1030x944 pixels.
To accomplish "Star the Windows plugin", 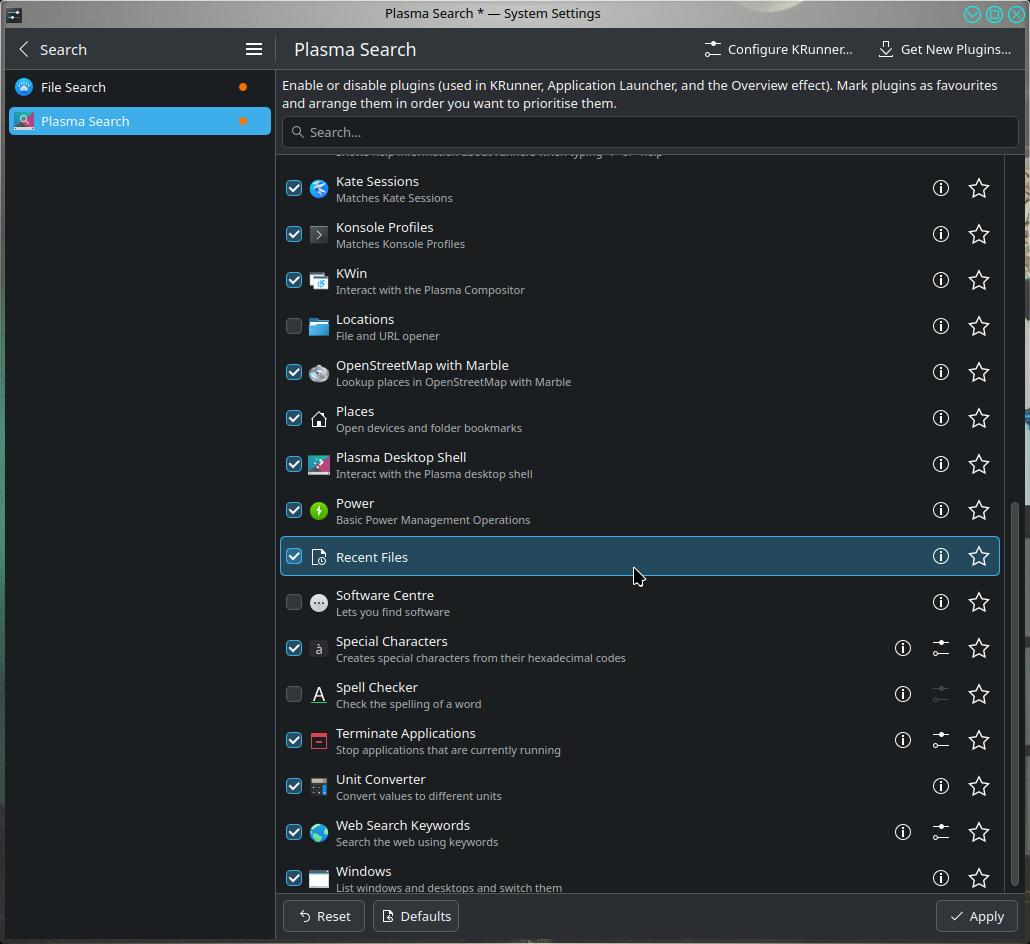I will [979, 878].
